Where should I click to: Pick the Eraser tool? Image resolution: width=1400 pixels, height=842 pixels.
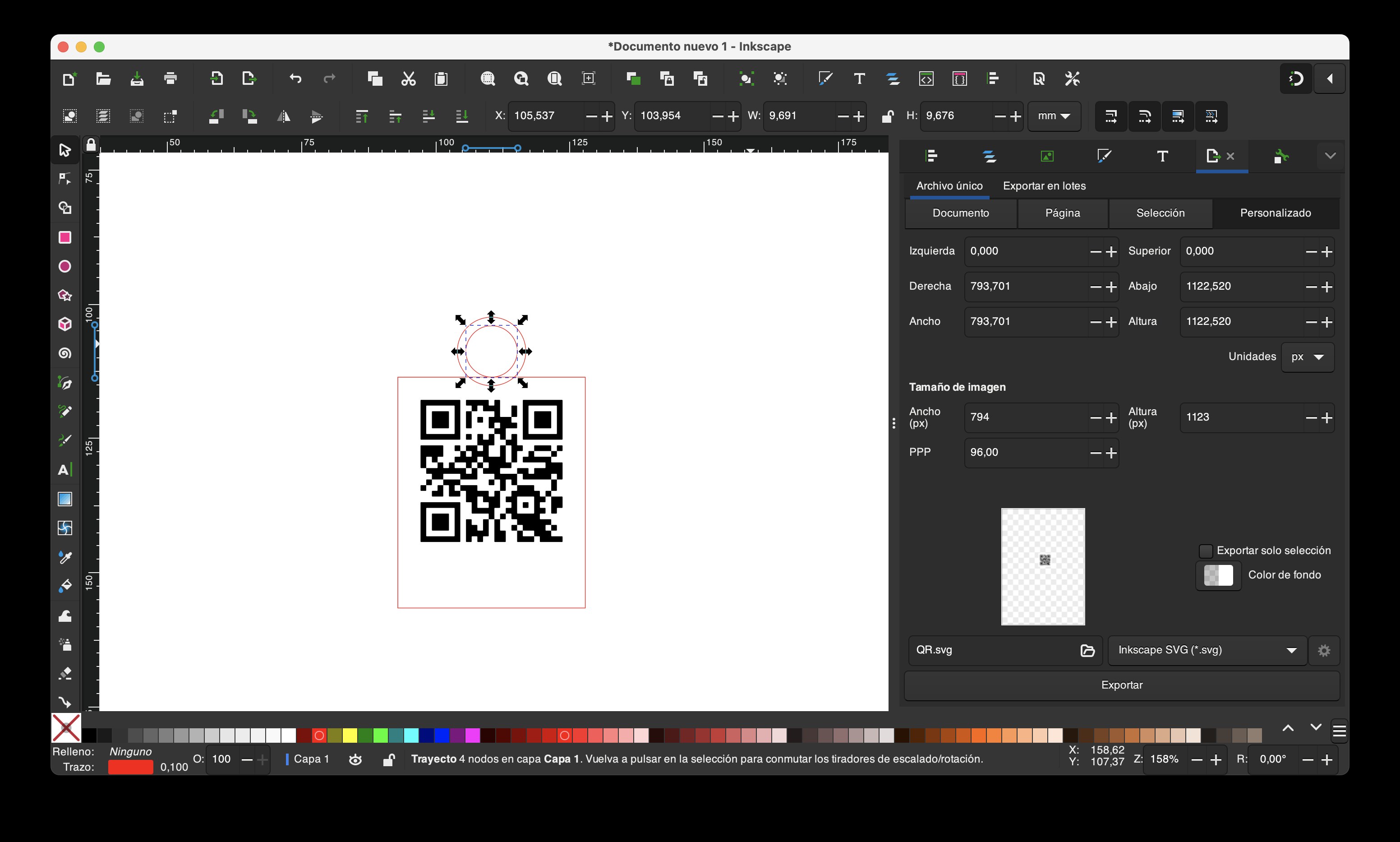pos(64,674)
